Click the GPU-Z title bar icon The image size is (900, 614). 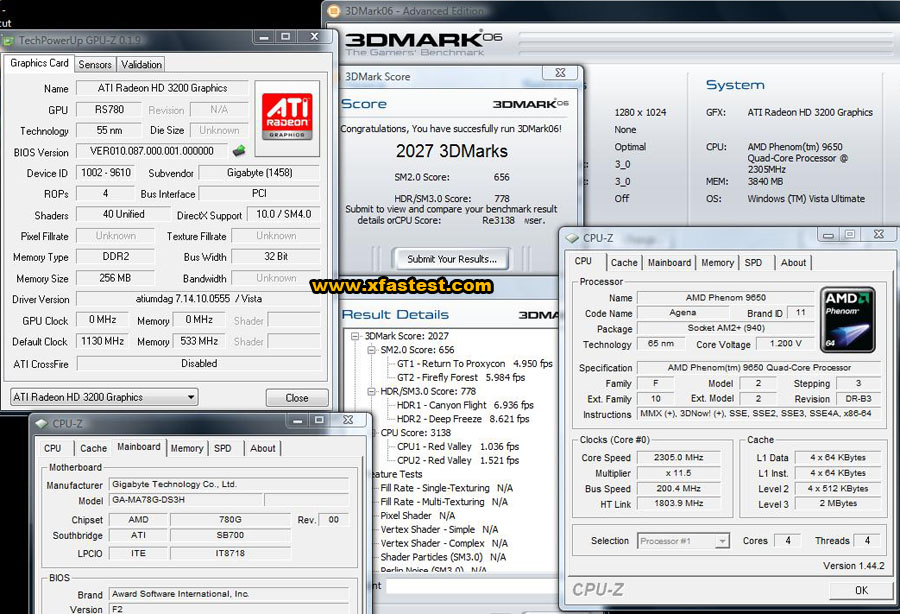[8, 41]
